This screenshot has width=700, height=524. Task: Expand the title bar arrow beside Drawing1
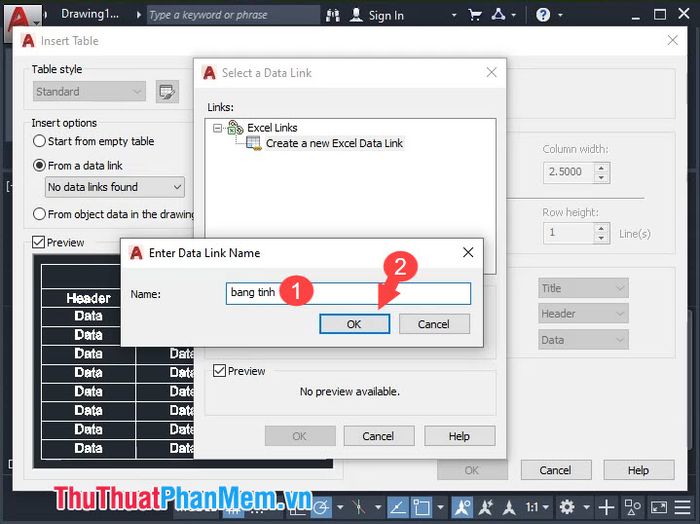pos(139,15)
